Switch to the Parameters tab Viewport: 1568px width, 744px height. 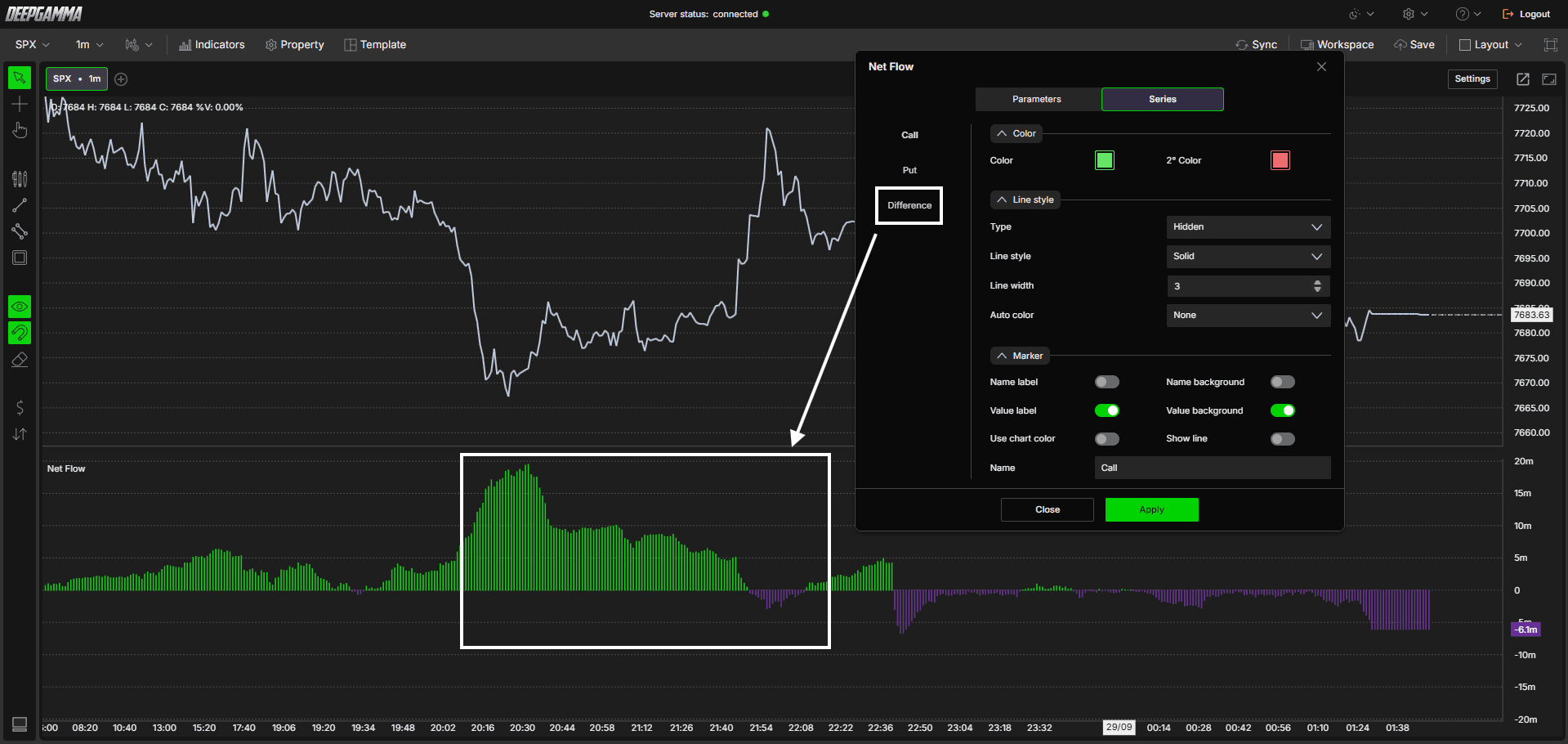coord(1037,99)
